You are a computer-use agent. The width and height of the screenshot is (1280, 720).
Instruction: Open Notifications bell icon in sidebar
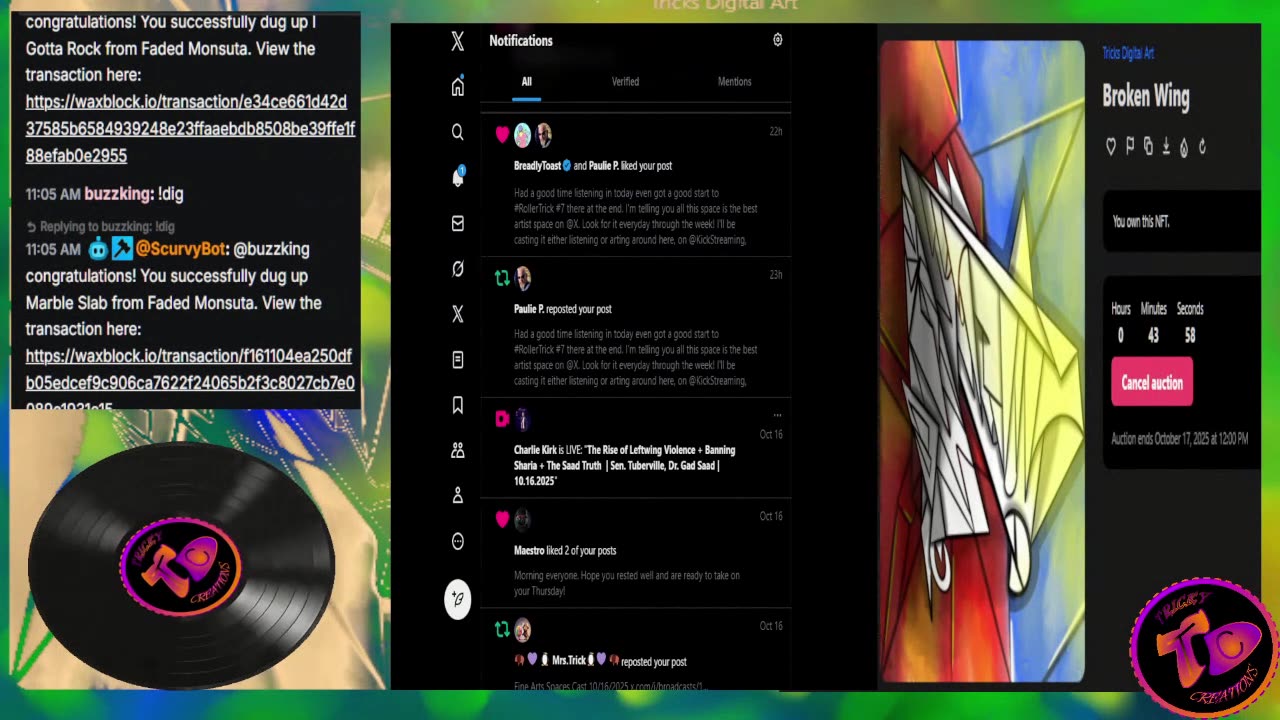click(x=457, y=177)
